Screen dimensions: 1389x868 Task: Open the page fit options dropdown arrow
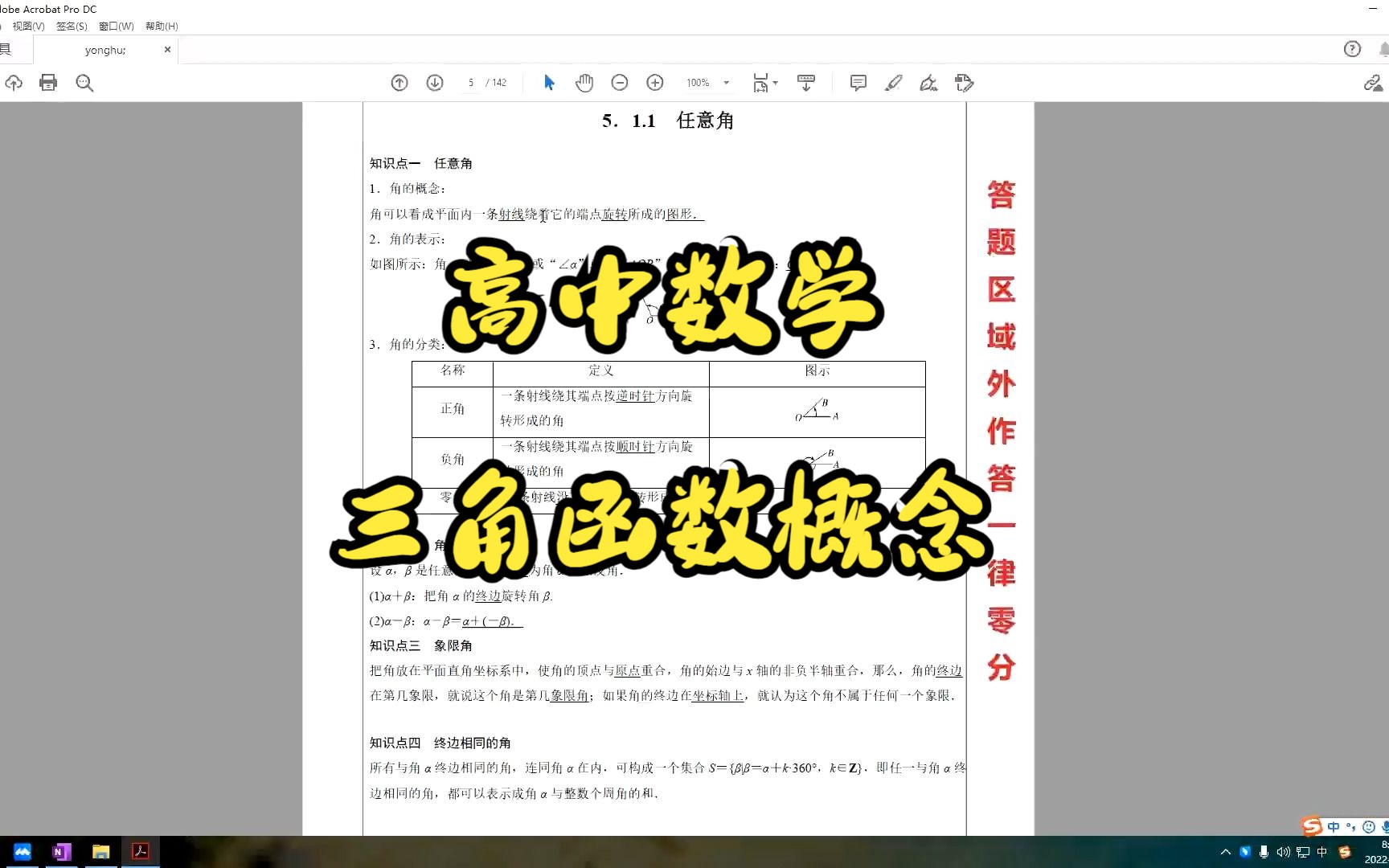coord(776,83)
